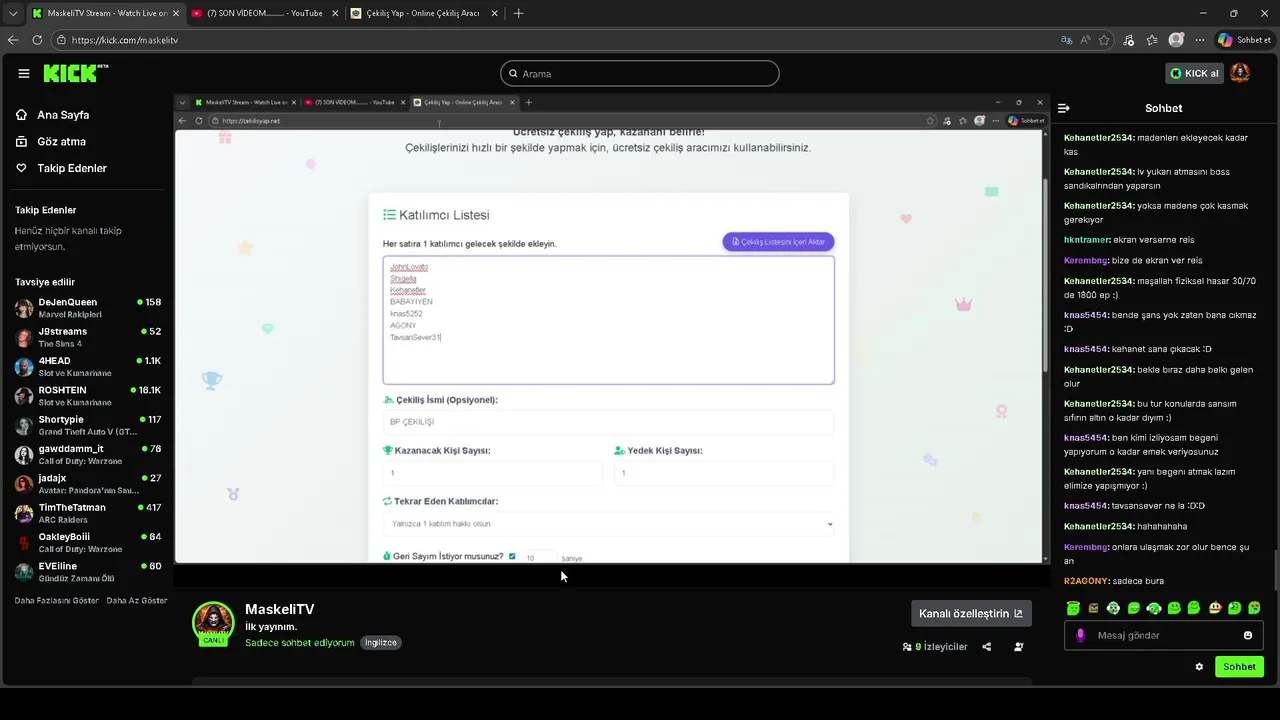
Task: Click Kazanacak Kişi Sayısı field
Action: pos(492,473)
